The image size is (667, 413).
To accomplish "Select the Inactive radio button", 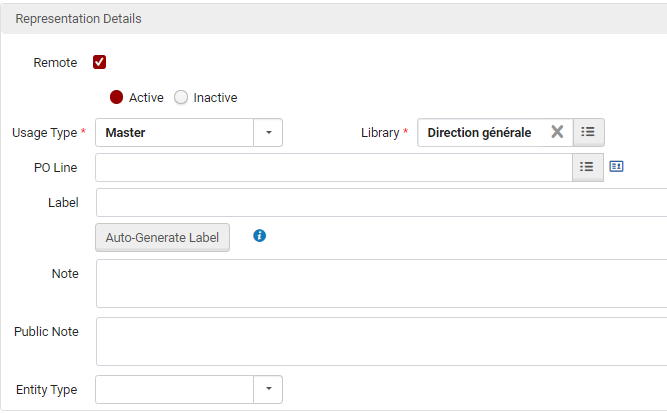I will click(x=181, y=97).
